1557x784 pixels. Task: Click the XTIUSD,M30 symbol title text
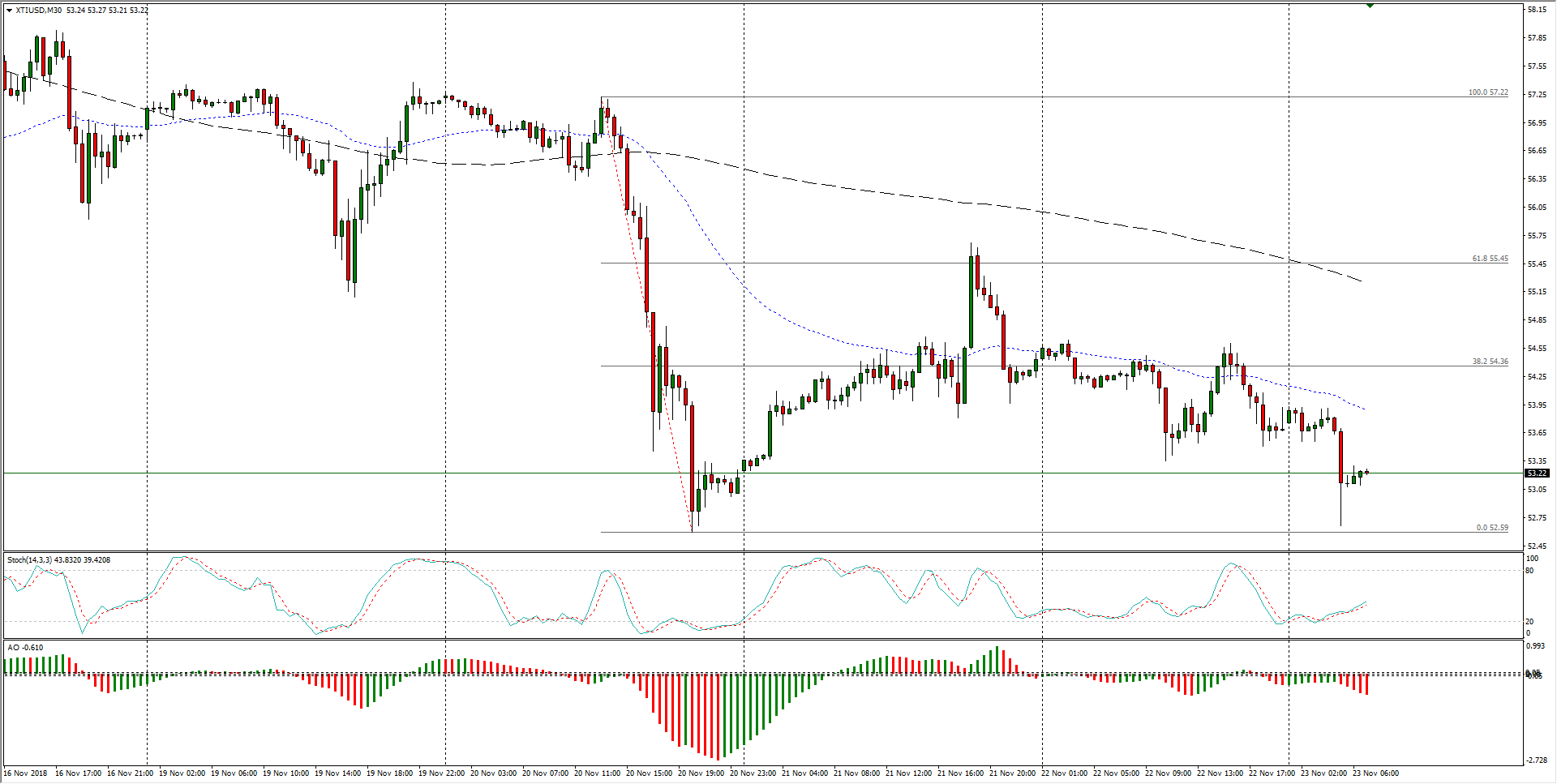[x=38, y=11]
